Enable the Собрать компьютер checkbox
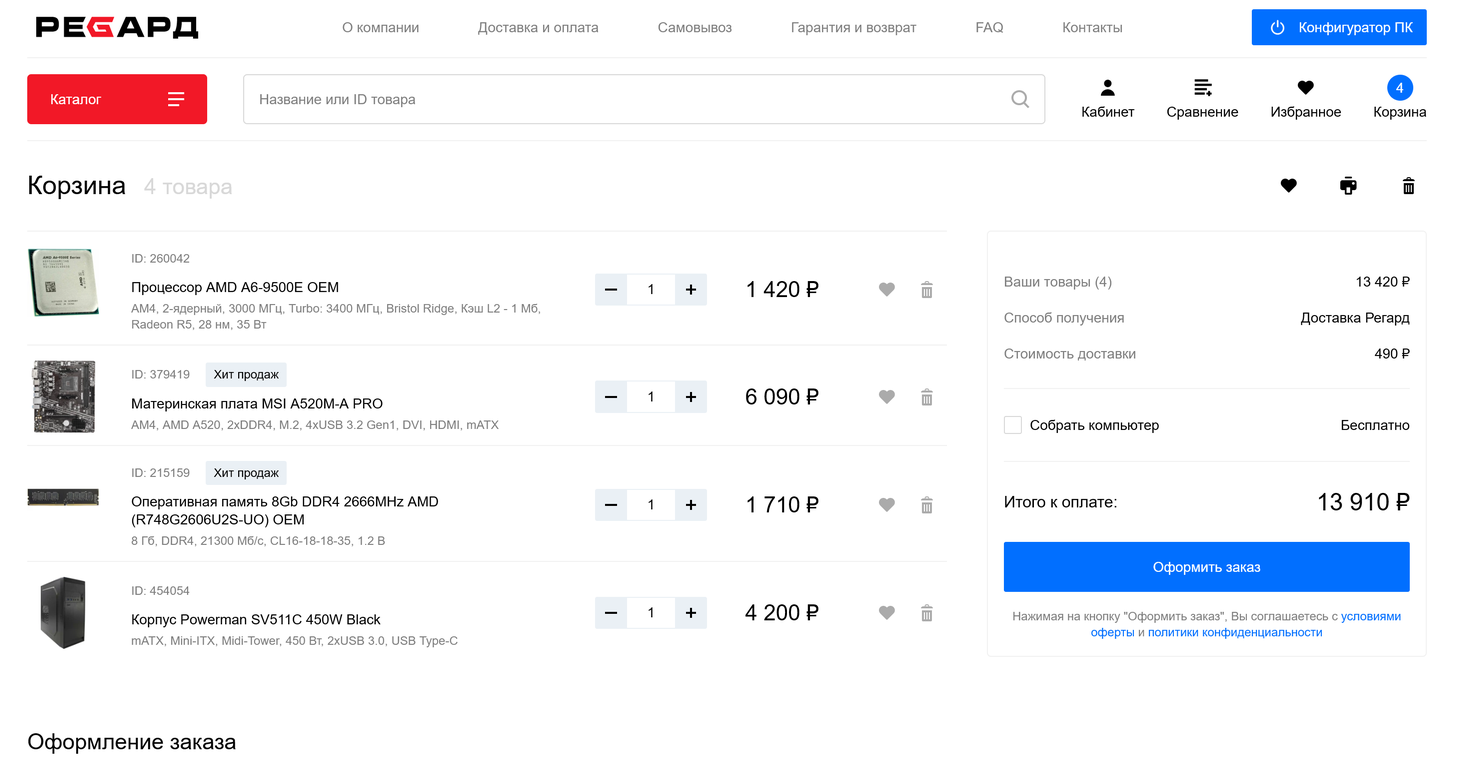 1013,425
